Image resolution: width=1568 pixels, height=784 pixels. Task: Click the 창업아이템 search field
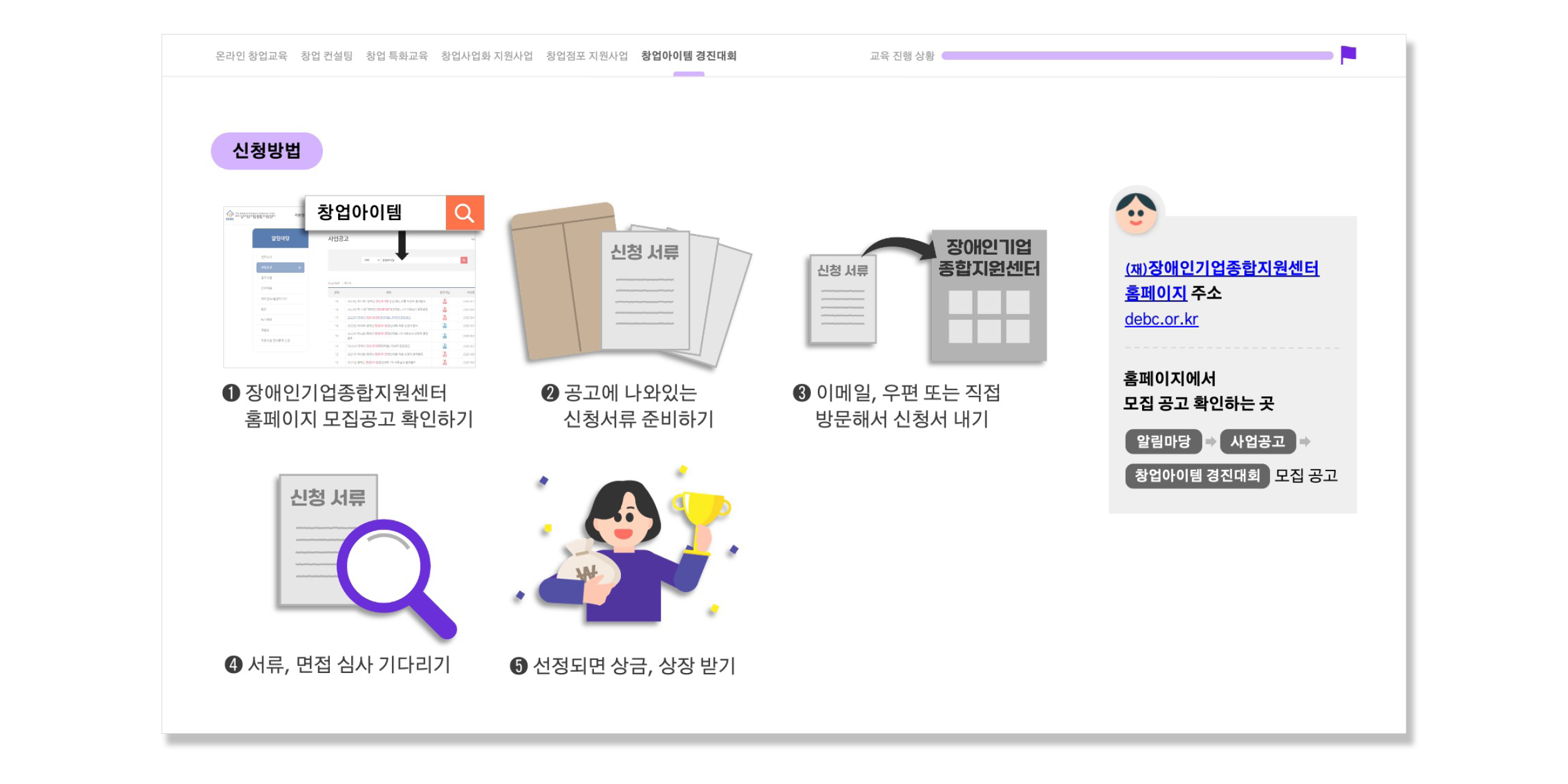point(375,213)
